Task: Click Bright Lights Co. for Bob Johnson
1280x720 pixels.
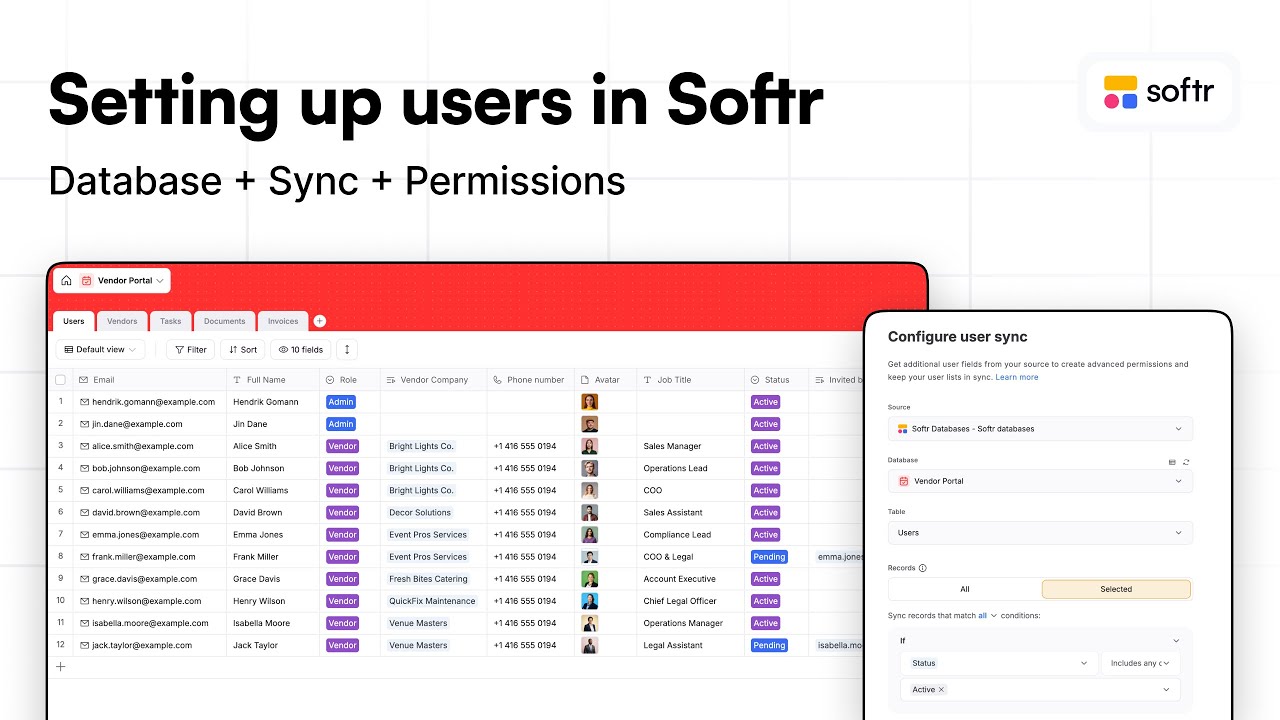Action: click(421, 468)
